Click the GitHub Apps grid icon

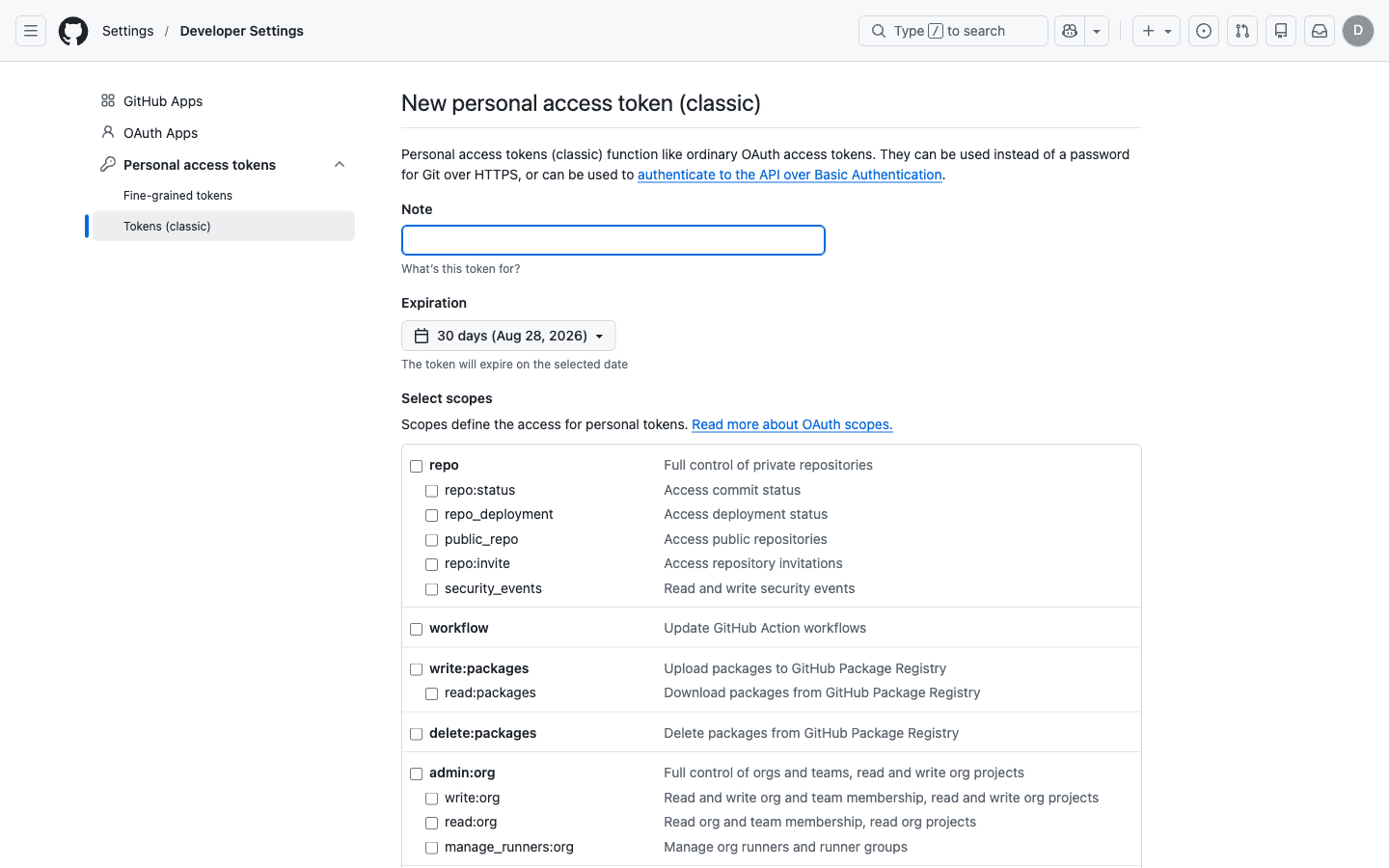tap(108, 100)
